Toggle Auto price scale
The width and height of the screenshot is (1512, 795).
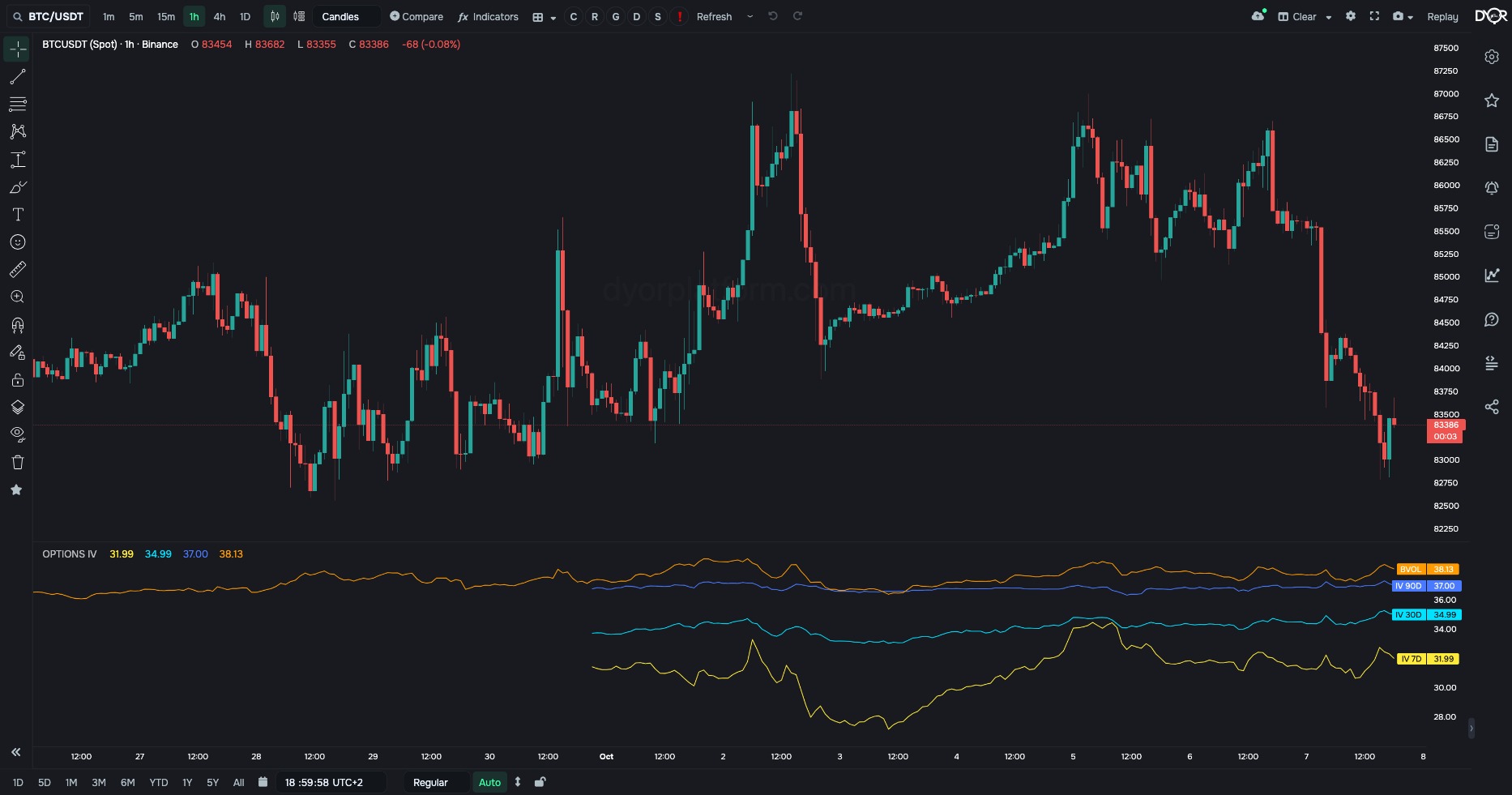click(x=489, y=782)
